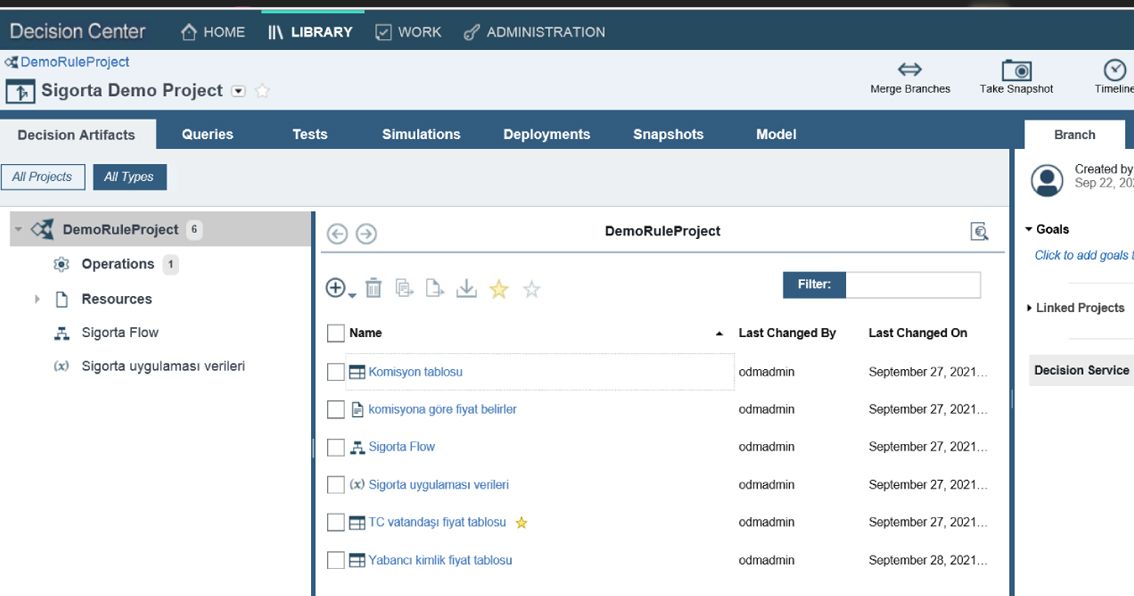
Task: Open the Sigorta Flow link in list
Action: [x=401, y=447]
